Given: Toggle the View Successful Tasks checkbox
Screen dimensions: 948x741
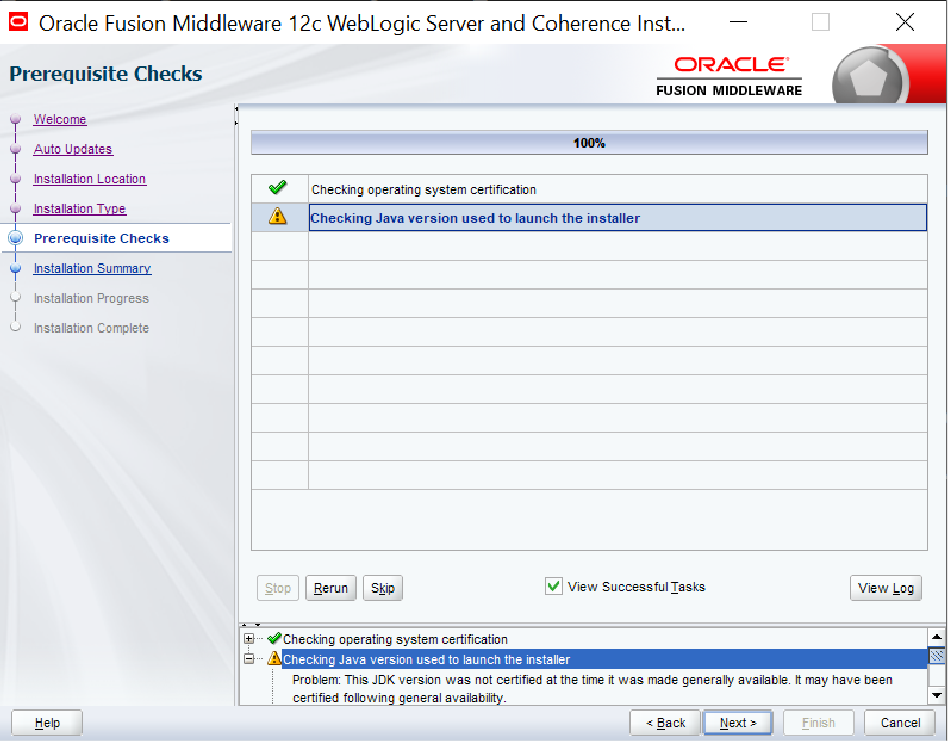Looking at the screenshot, I should (x=553, y=587).
